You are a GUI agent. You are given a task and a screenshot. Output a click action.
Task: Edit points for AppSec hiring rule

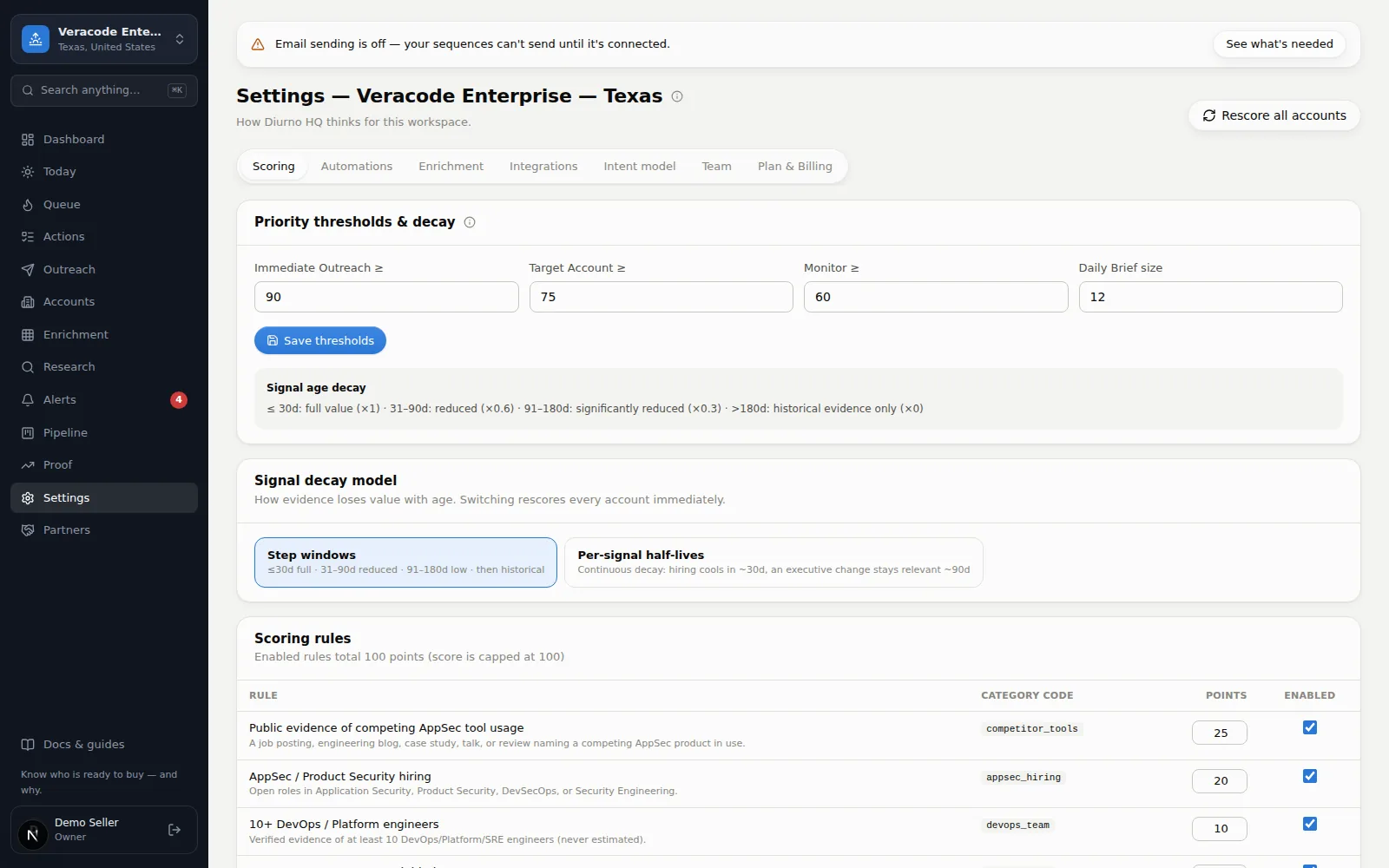[1220, 781]
